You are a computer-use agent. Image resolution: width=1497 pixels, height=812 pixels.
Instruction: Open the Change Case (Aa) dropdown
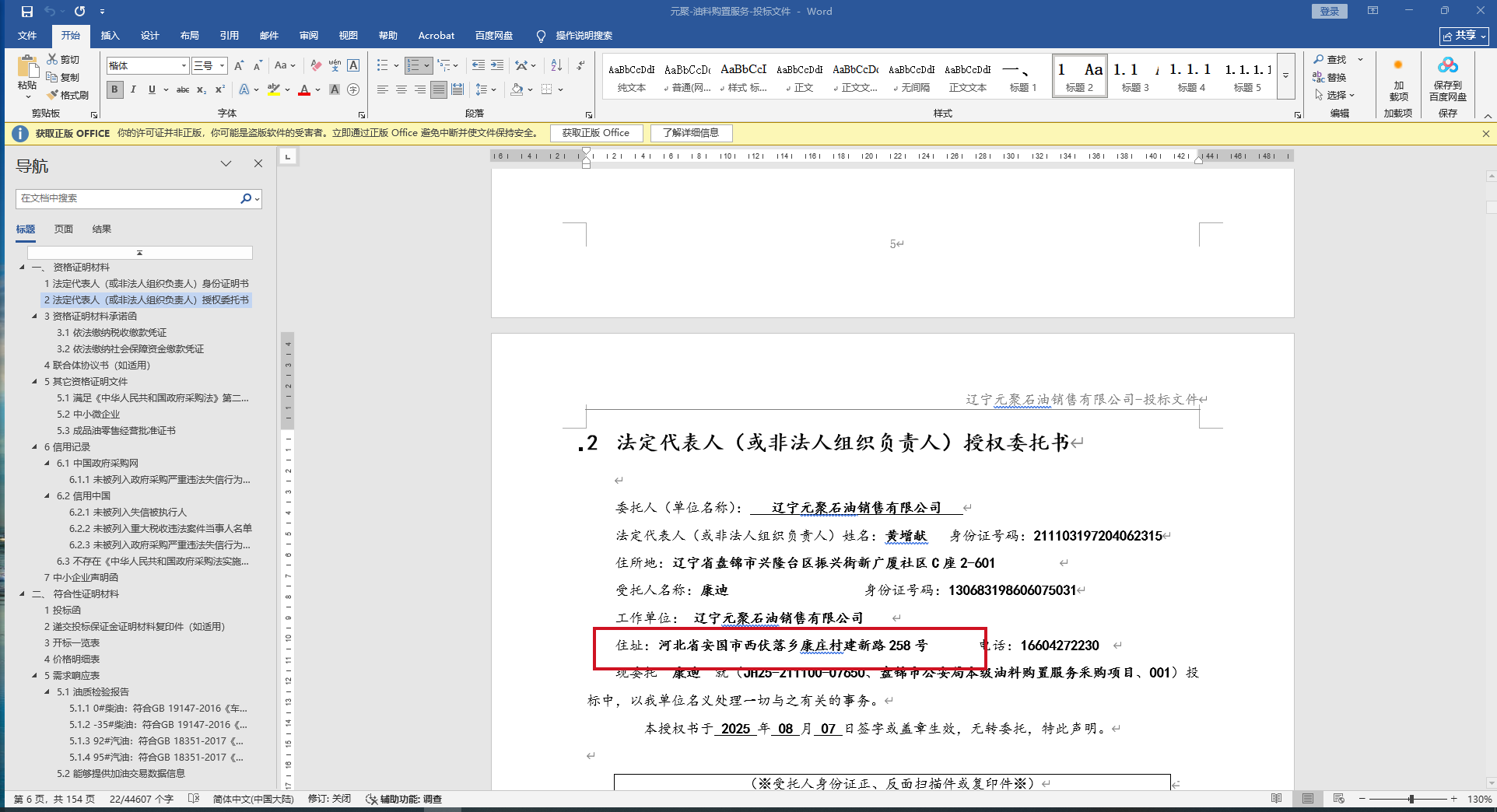[x=285, y=65]
